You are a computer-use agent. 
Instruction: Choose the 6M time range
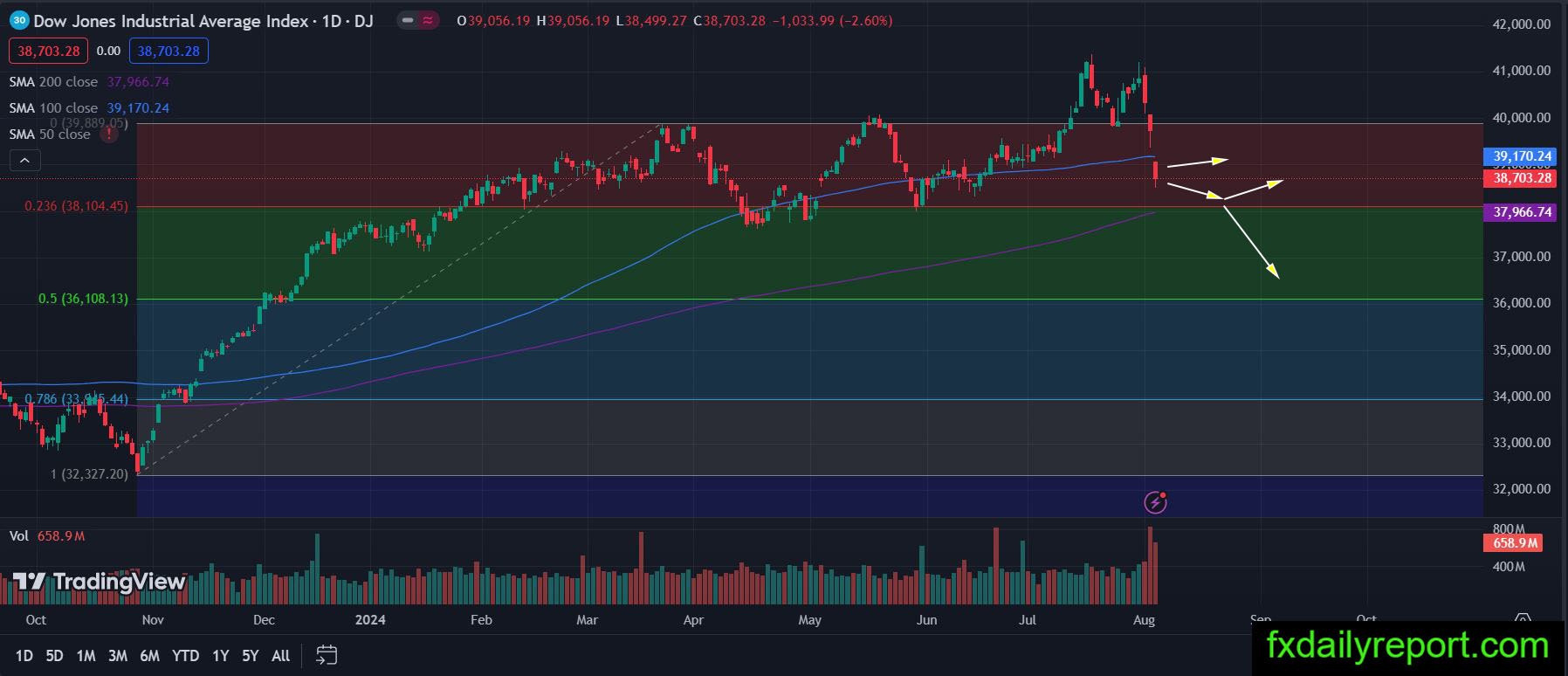[x=149, y=655]
